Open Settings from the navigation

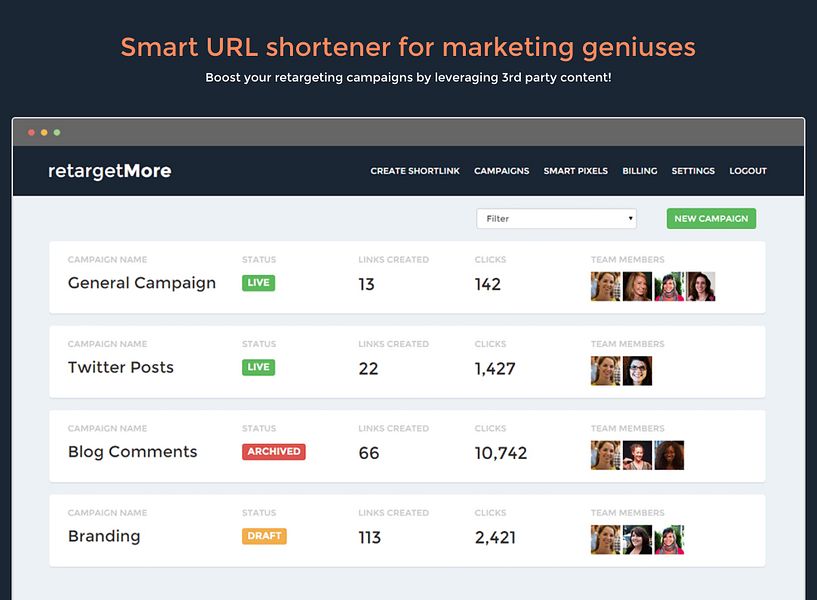(x=693, y=171)
